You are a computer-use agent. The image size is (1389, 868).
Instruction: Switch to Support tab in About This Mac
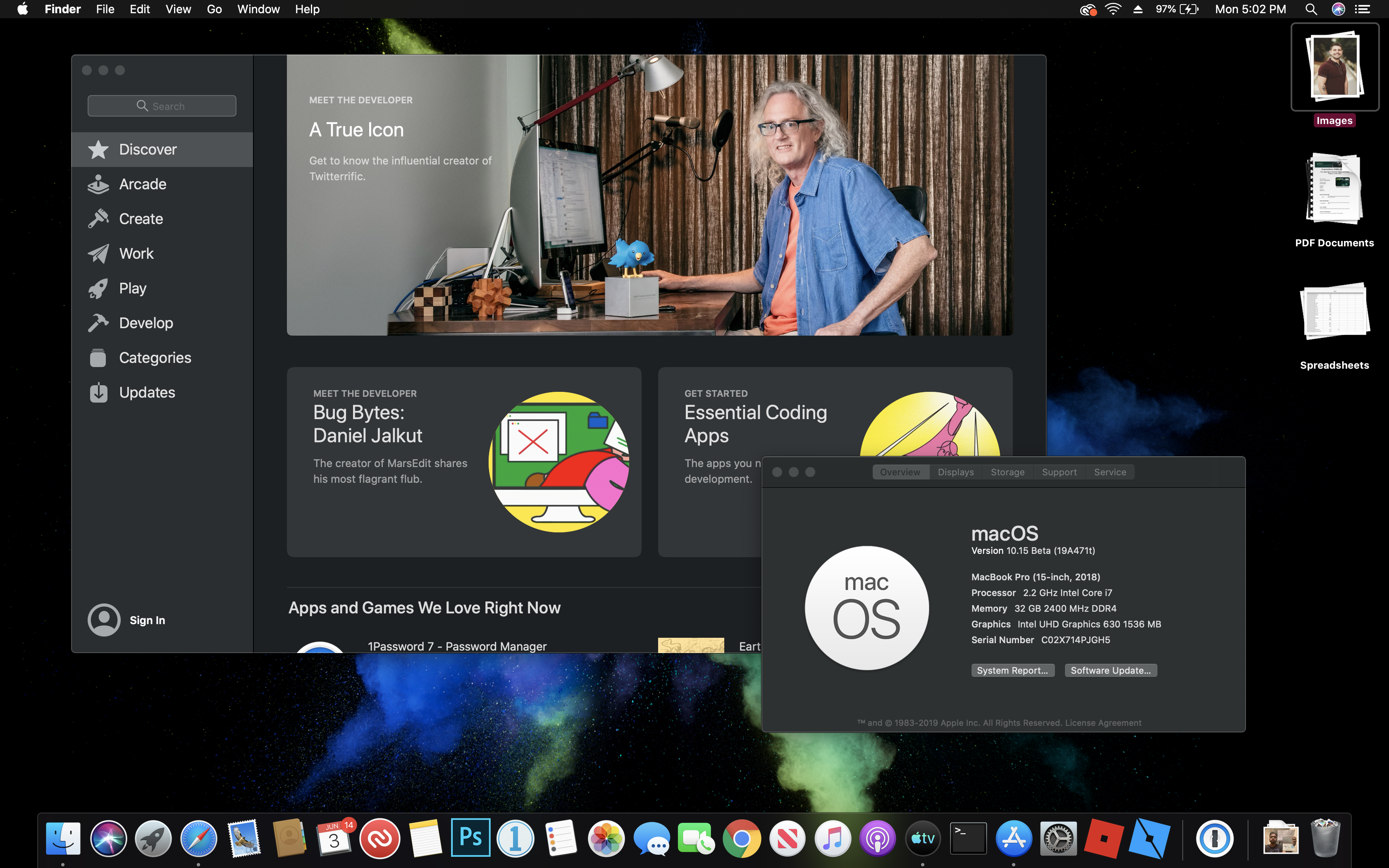[1059, 472]
